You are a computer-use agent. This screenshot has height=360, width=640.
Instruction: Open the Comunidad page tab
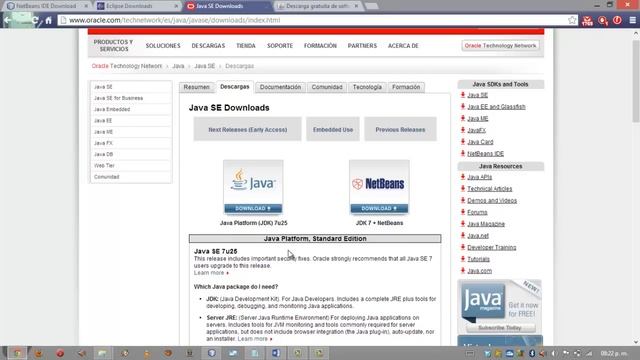coord(327,87)
